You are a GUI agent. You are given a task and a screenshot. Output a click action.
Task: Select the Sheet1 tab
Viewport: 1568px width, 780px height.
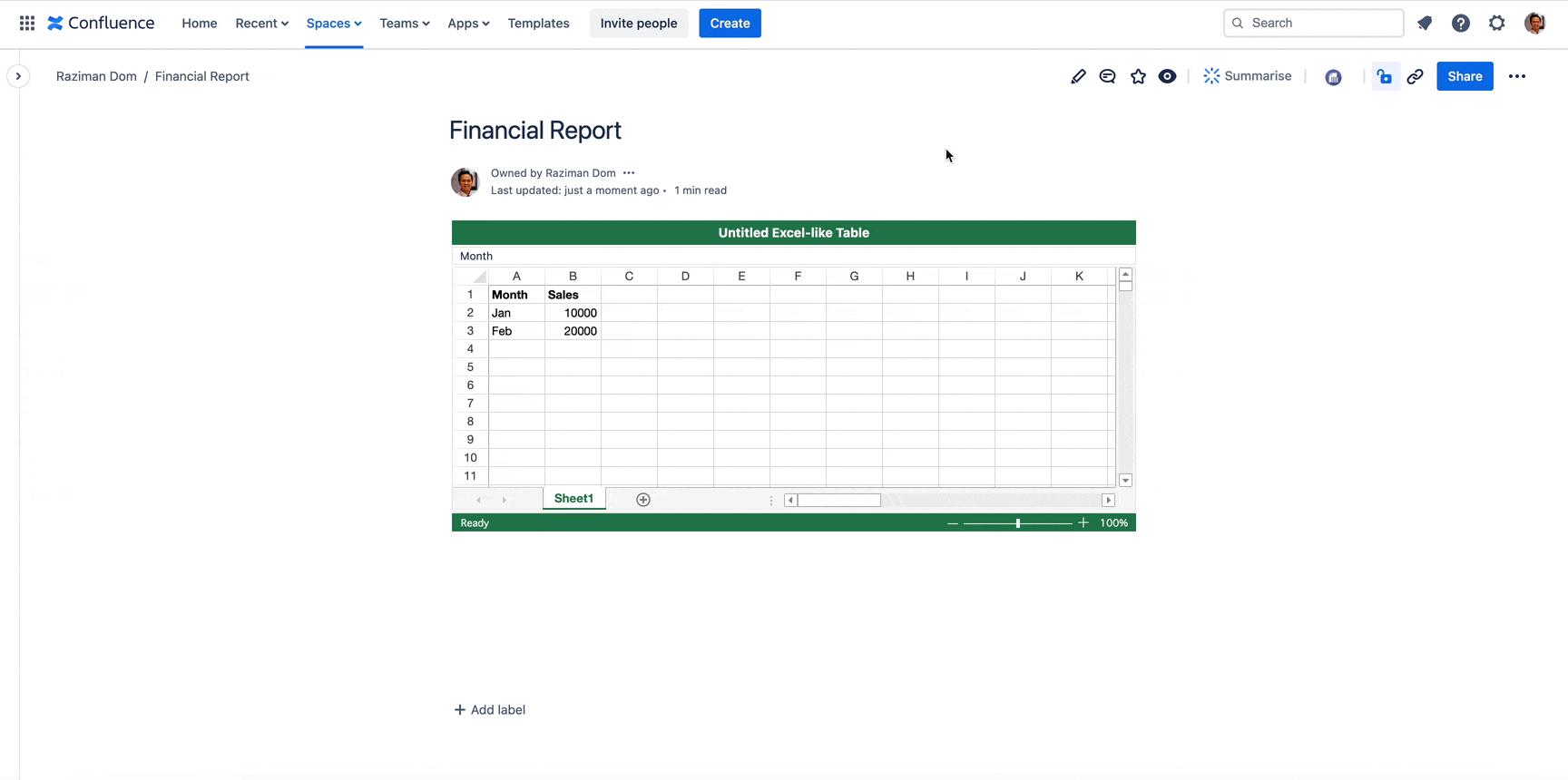point(573,499)
